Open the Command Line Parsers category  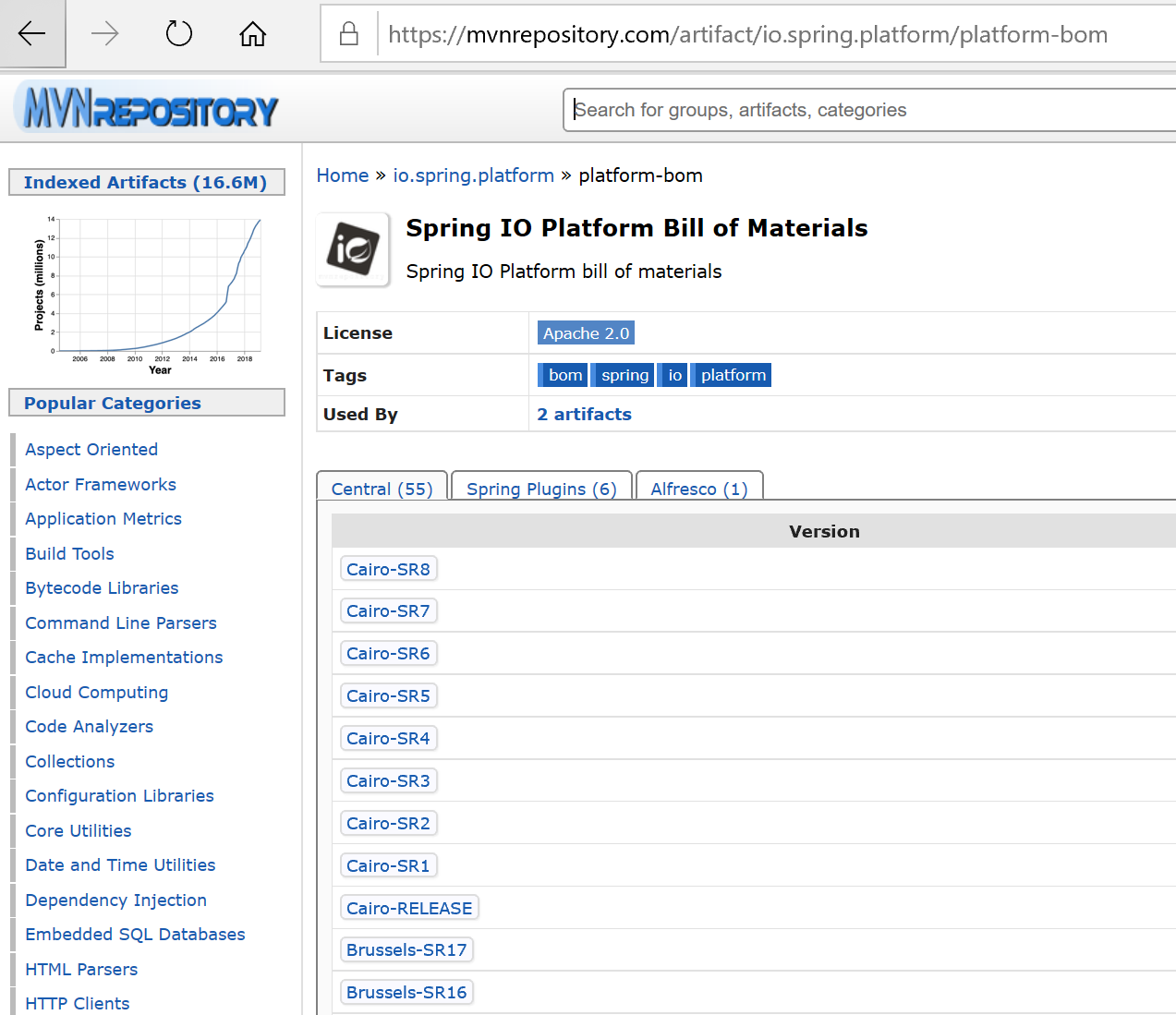(121, 622)
